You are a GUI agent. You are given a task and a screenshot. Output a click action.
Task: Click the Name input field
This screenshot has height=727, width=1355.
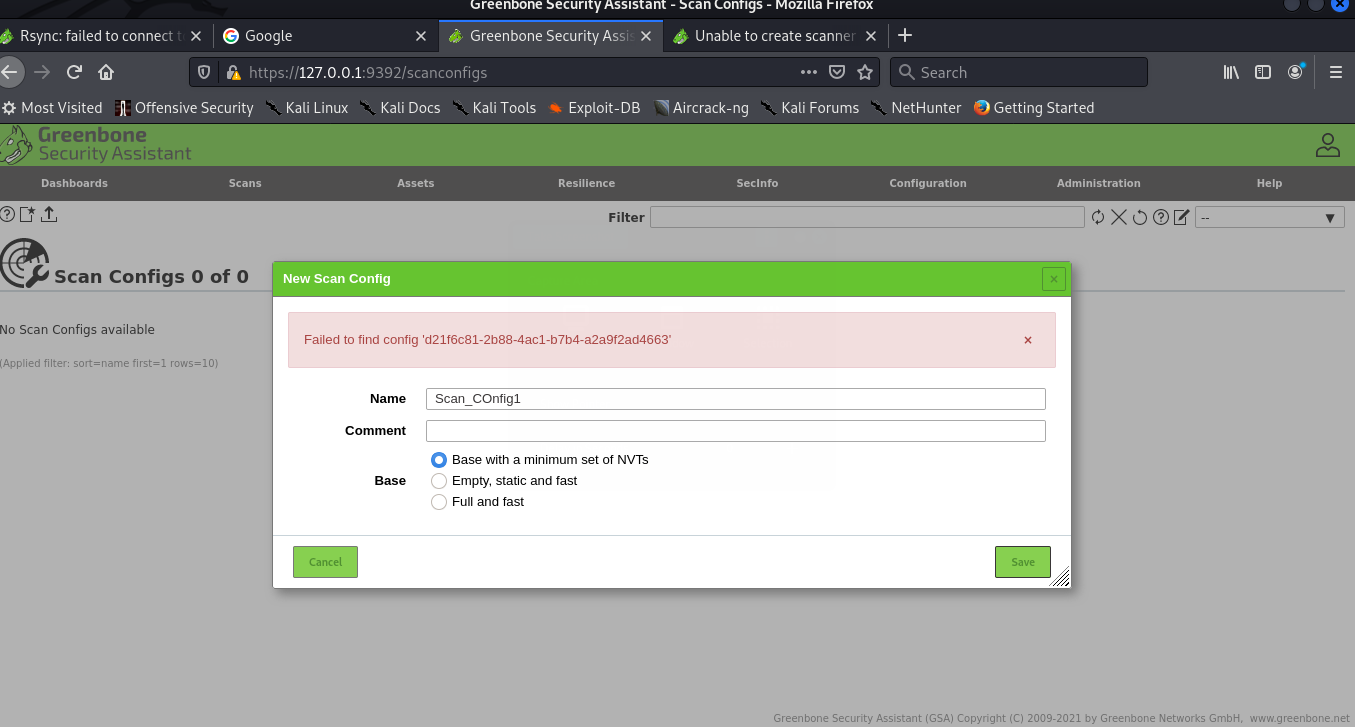(736, 399)
